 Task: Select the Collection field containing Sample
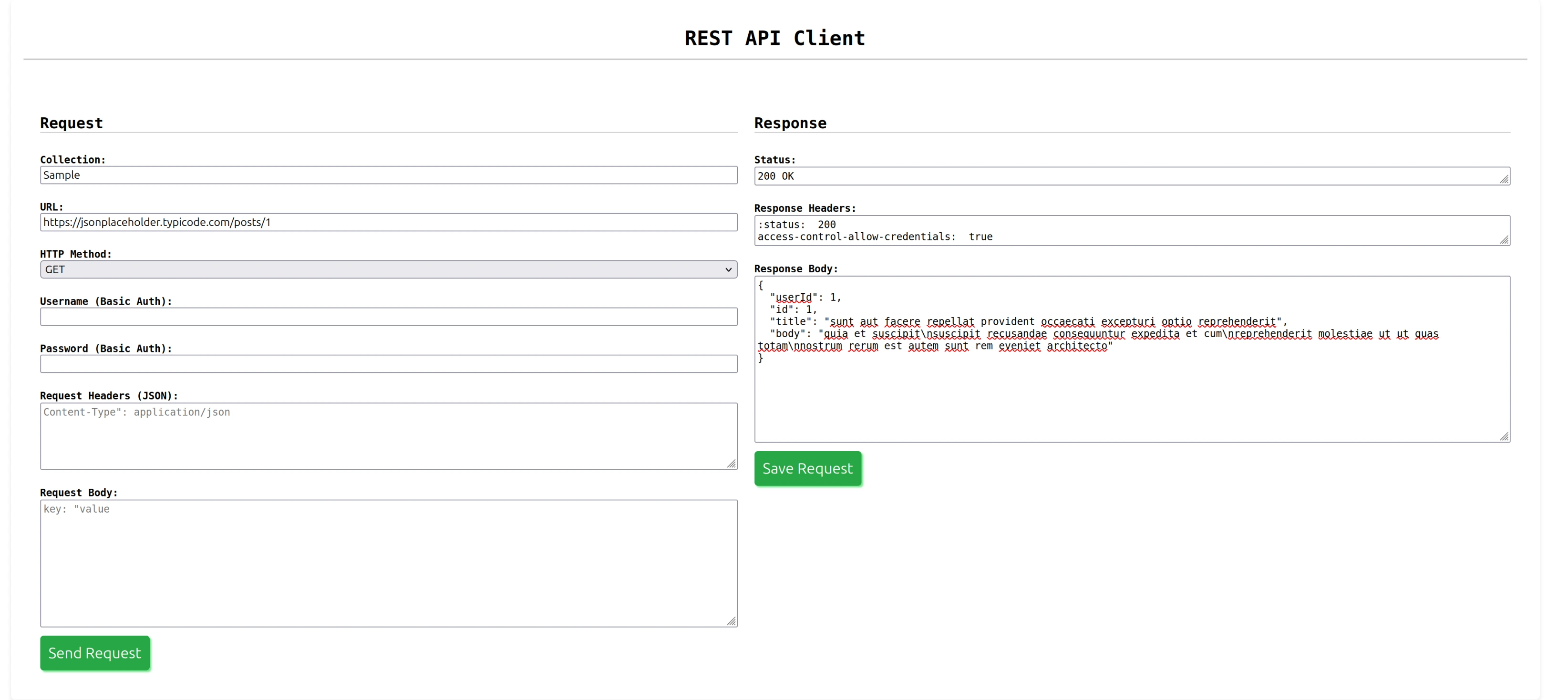388,175
